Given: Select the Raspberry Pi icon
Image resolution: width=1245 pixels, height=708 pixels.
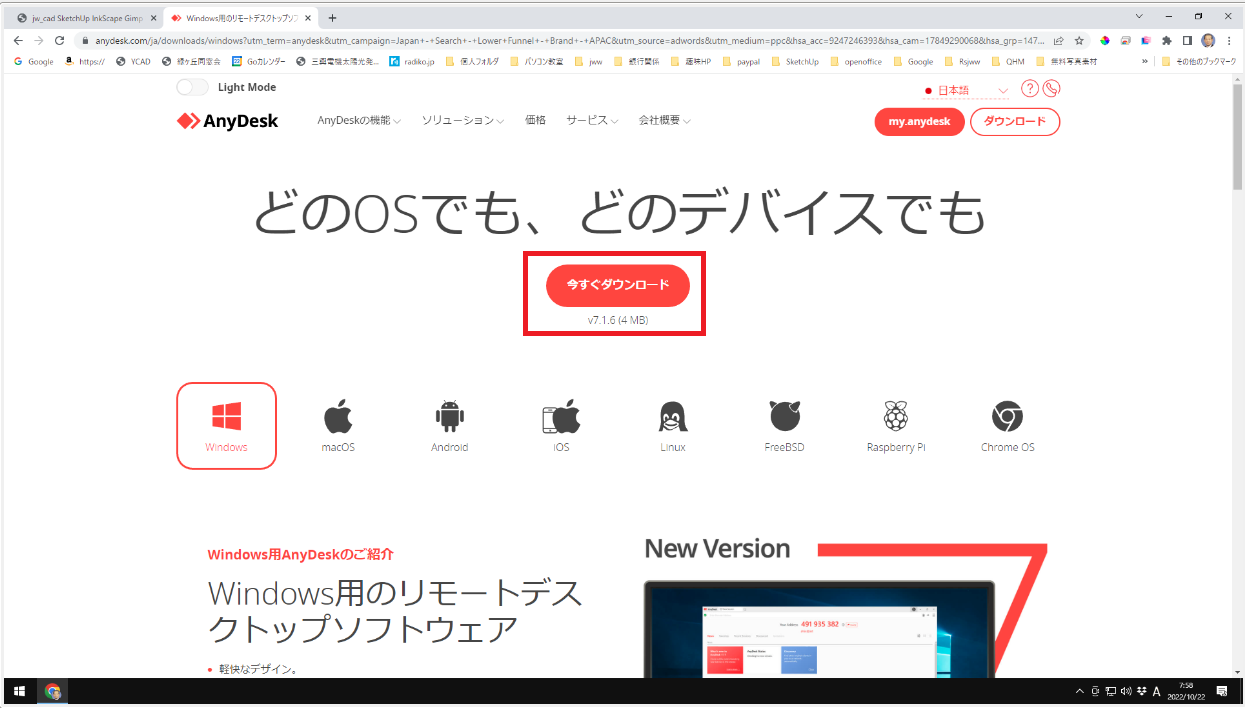Looking at the screenshot, I should tap(896, 415).
